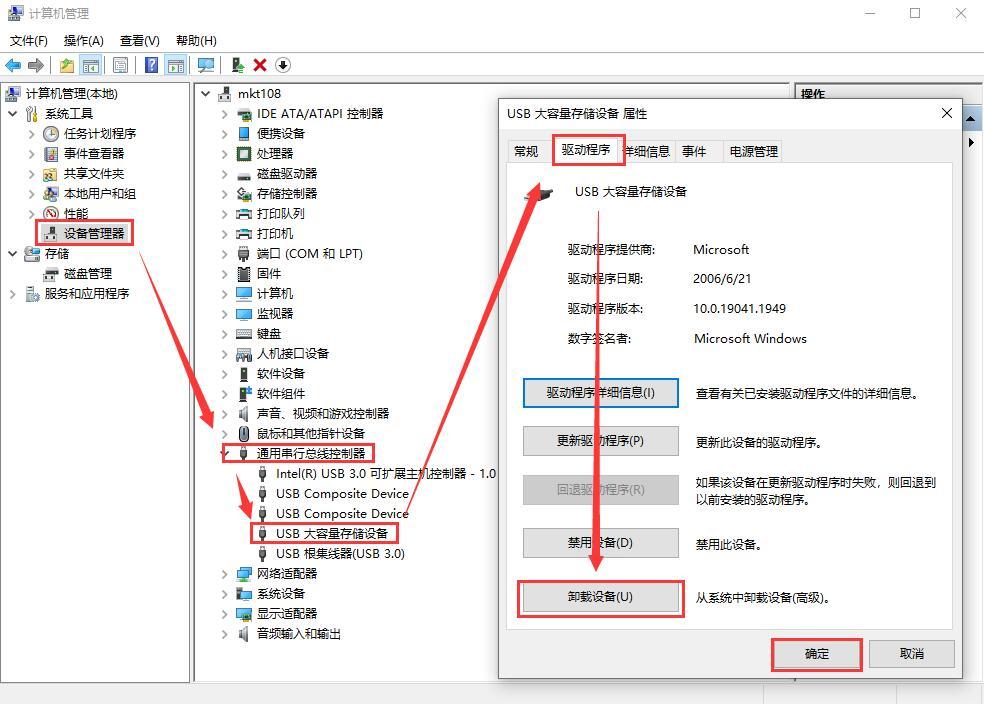Open the 操作(A) menu

pyautogui.click(x=83, y=40)
